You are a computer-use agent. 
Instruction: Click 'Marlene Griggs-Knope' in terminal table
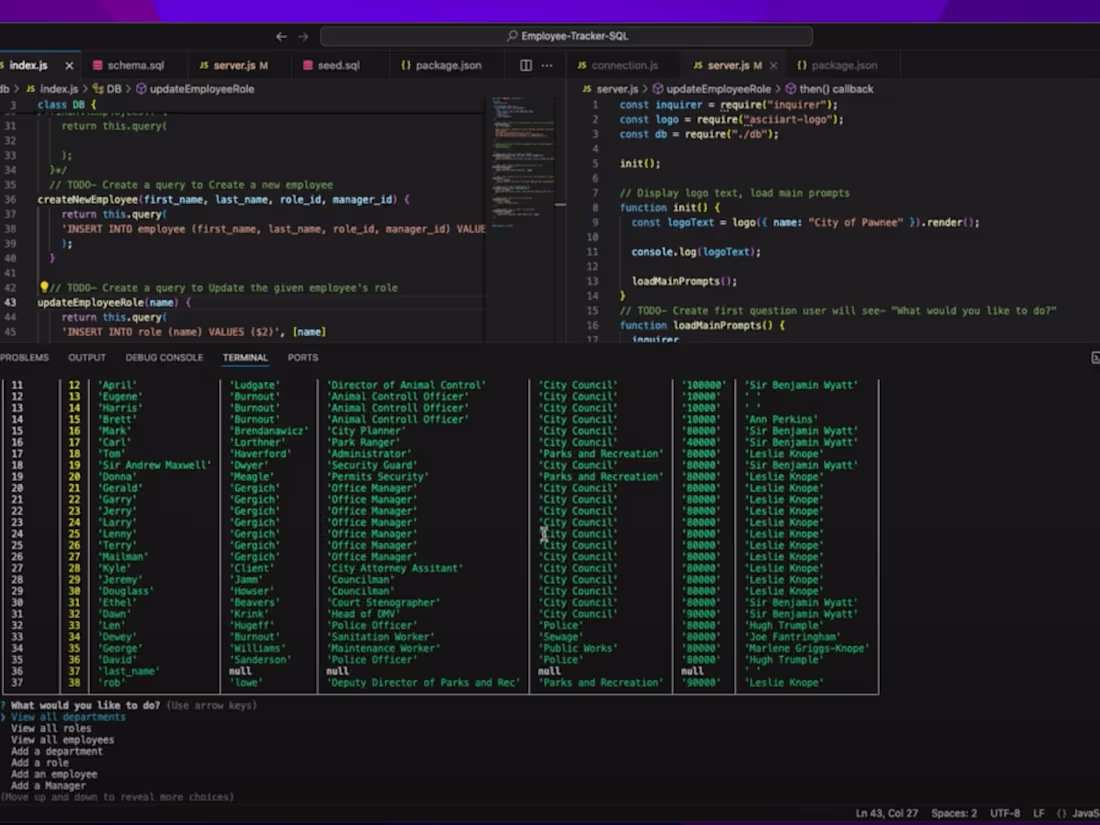(x=807, y=648)
